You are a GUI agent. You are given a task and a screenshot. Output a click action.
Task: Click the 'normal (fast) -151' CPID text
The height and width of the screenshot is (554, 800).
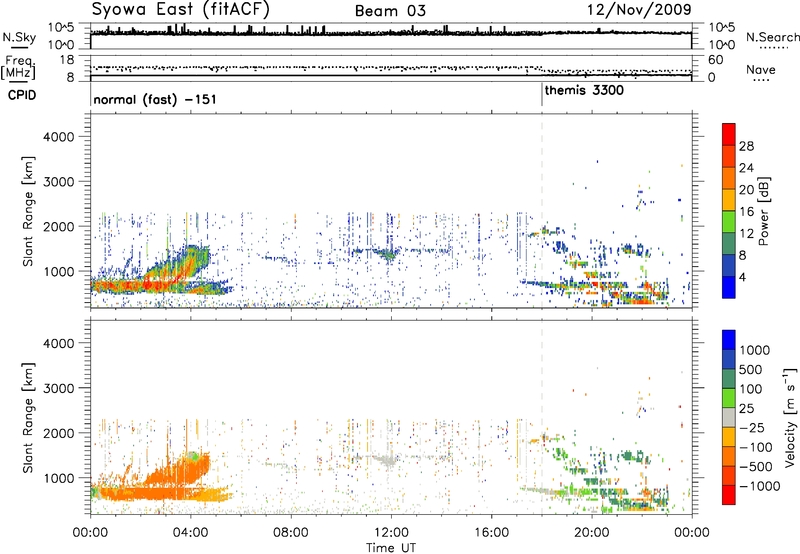[x=155, y=99]
